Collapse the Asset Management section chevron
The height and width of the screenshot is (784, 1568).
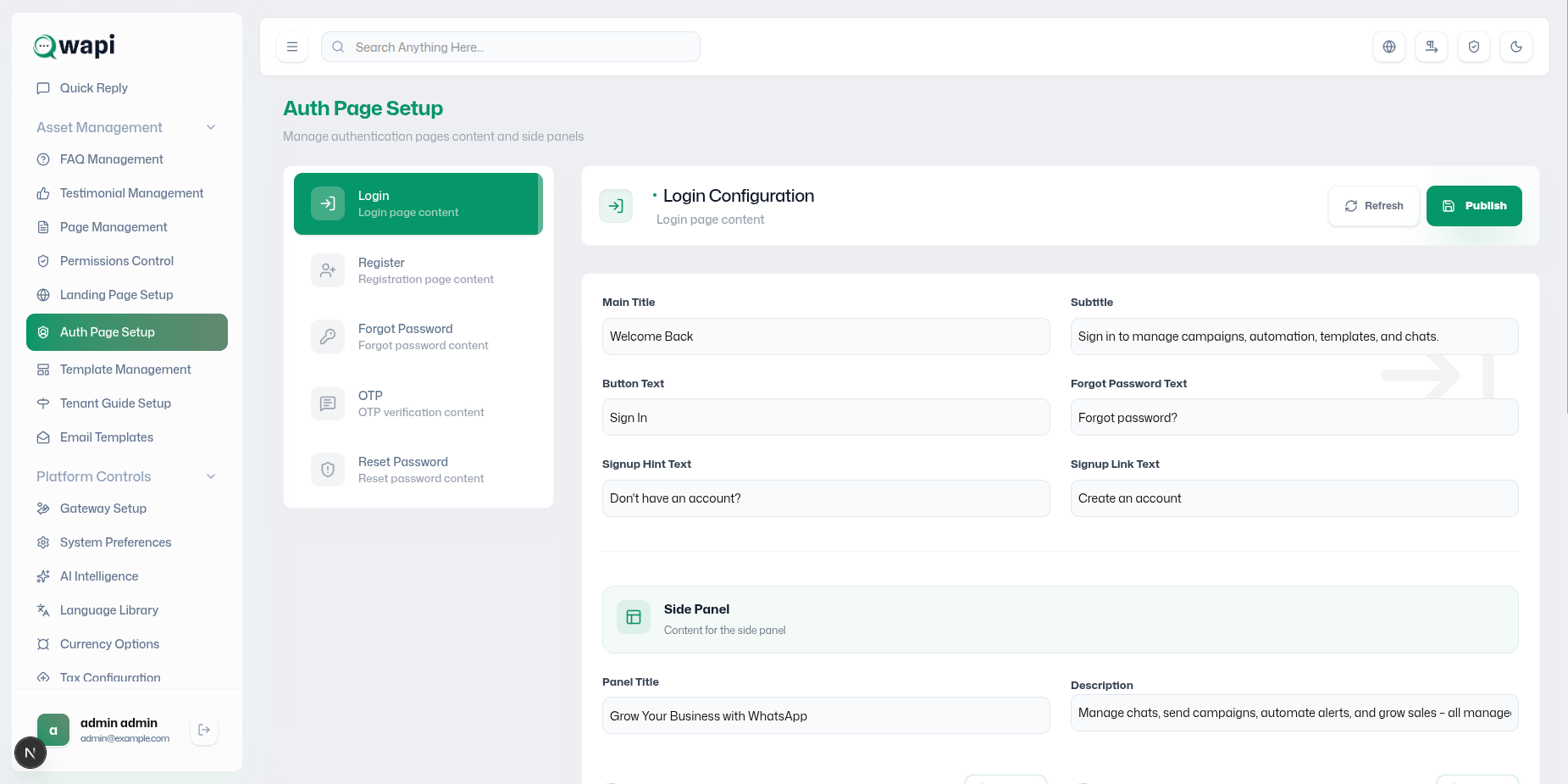(x=211, y=127)
